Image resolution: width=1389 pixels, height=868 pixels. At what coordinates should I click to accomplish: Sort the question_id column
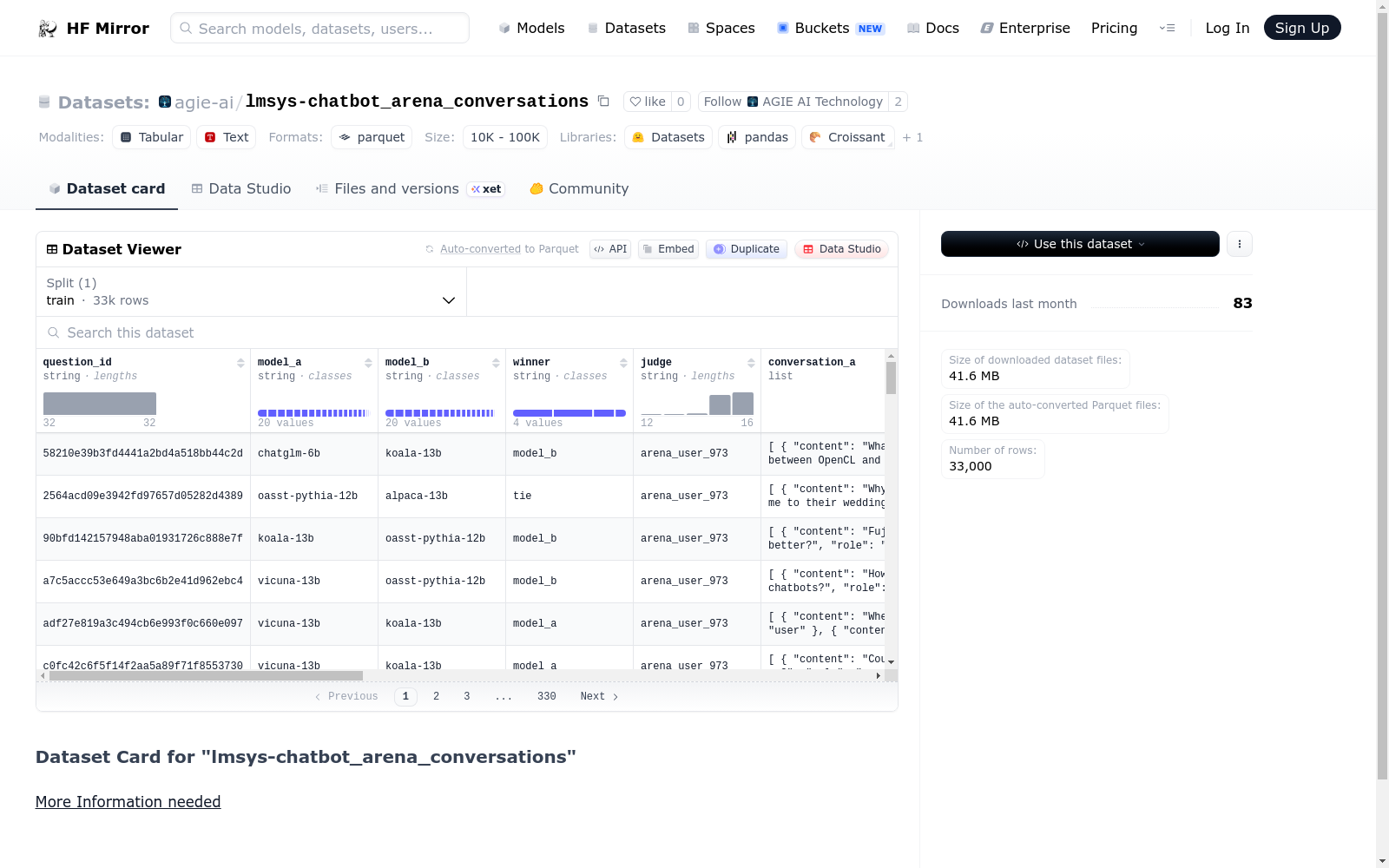pyautogui.click(x=240, y=363)
